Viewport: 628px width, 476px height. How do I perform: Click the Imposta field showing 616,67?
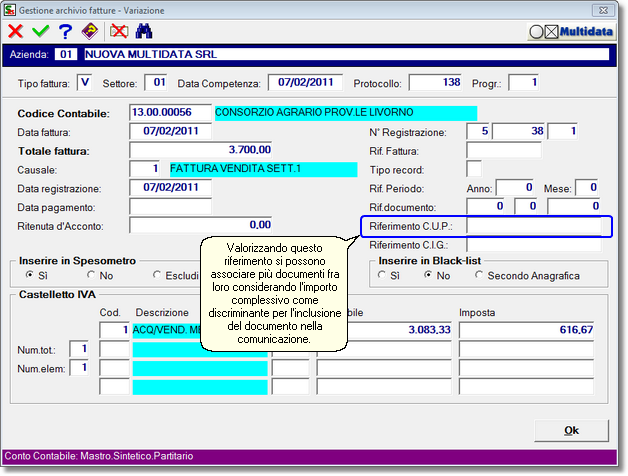pyautogui.click(x=526, y=330)
